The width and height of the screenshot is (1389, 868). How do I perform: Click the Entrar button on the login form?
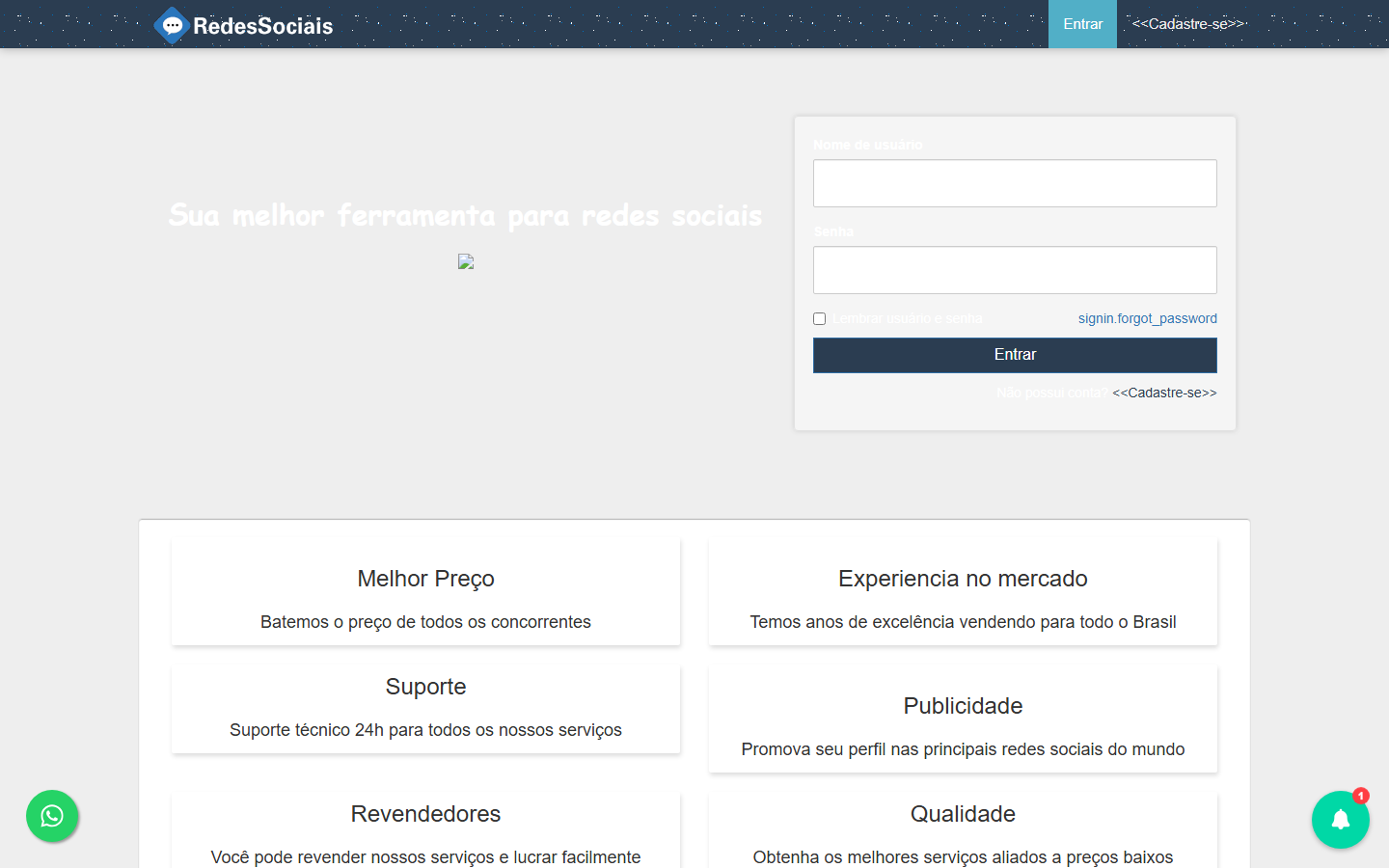[1015, 355]
